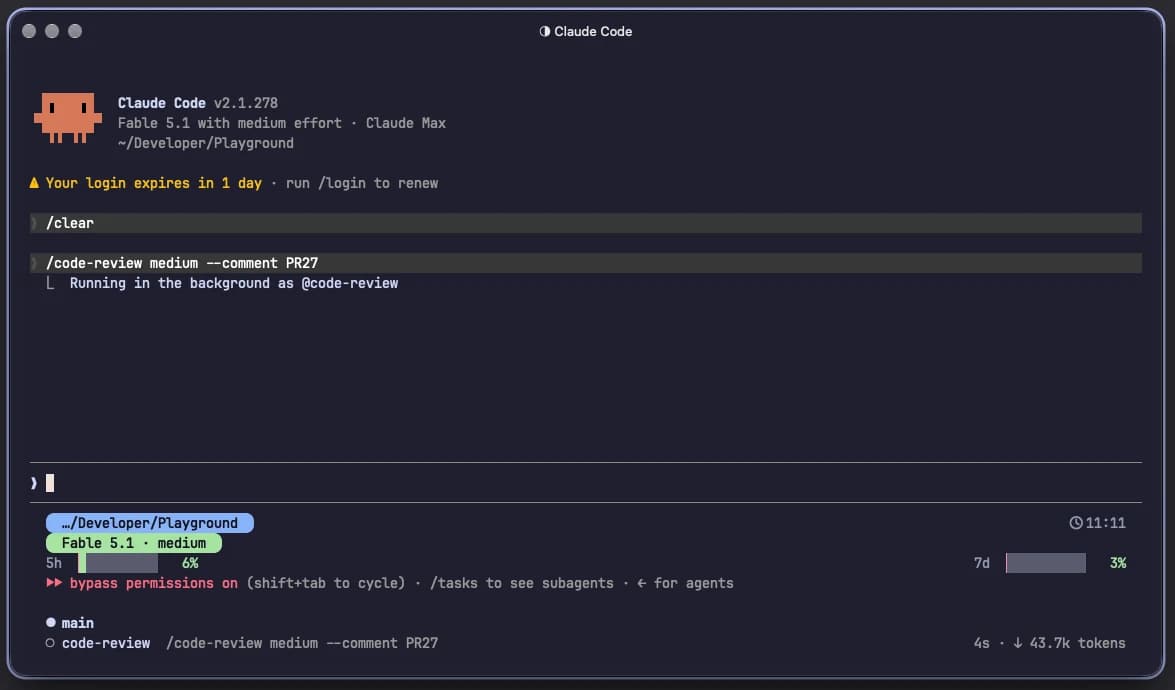Click the '5h' label

coord(54,563)
